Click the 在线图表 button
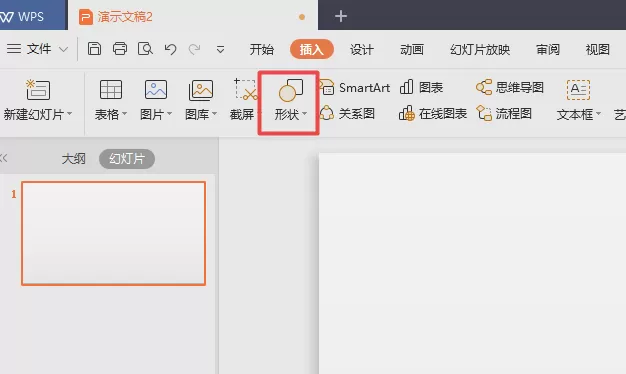 coord(433,114)
